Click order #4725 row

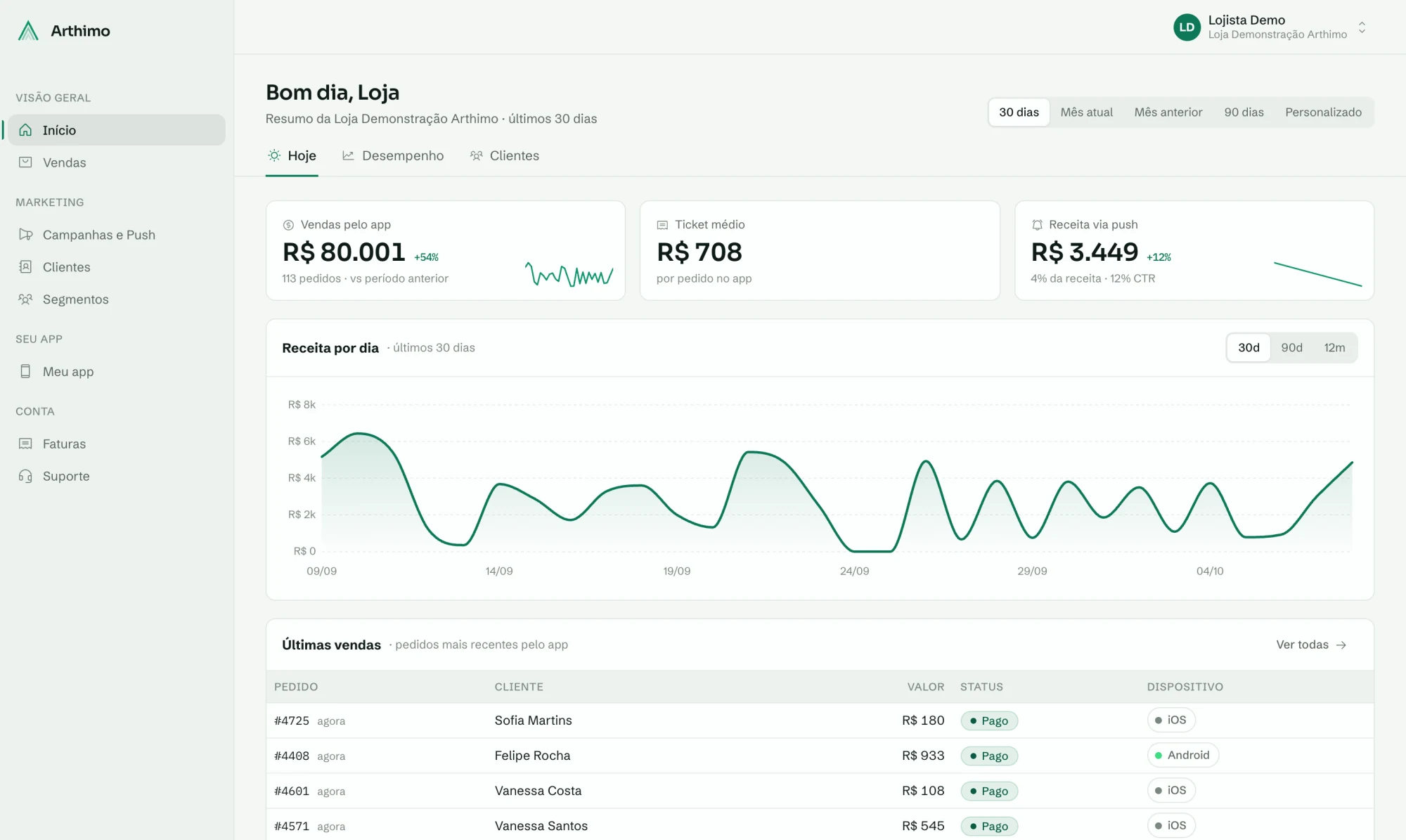pyautogui.click(x=820, y=721)
